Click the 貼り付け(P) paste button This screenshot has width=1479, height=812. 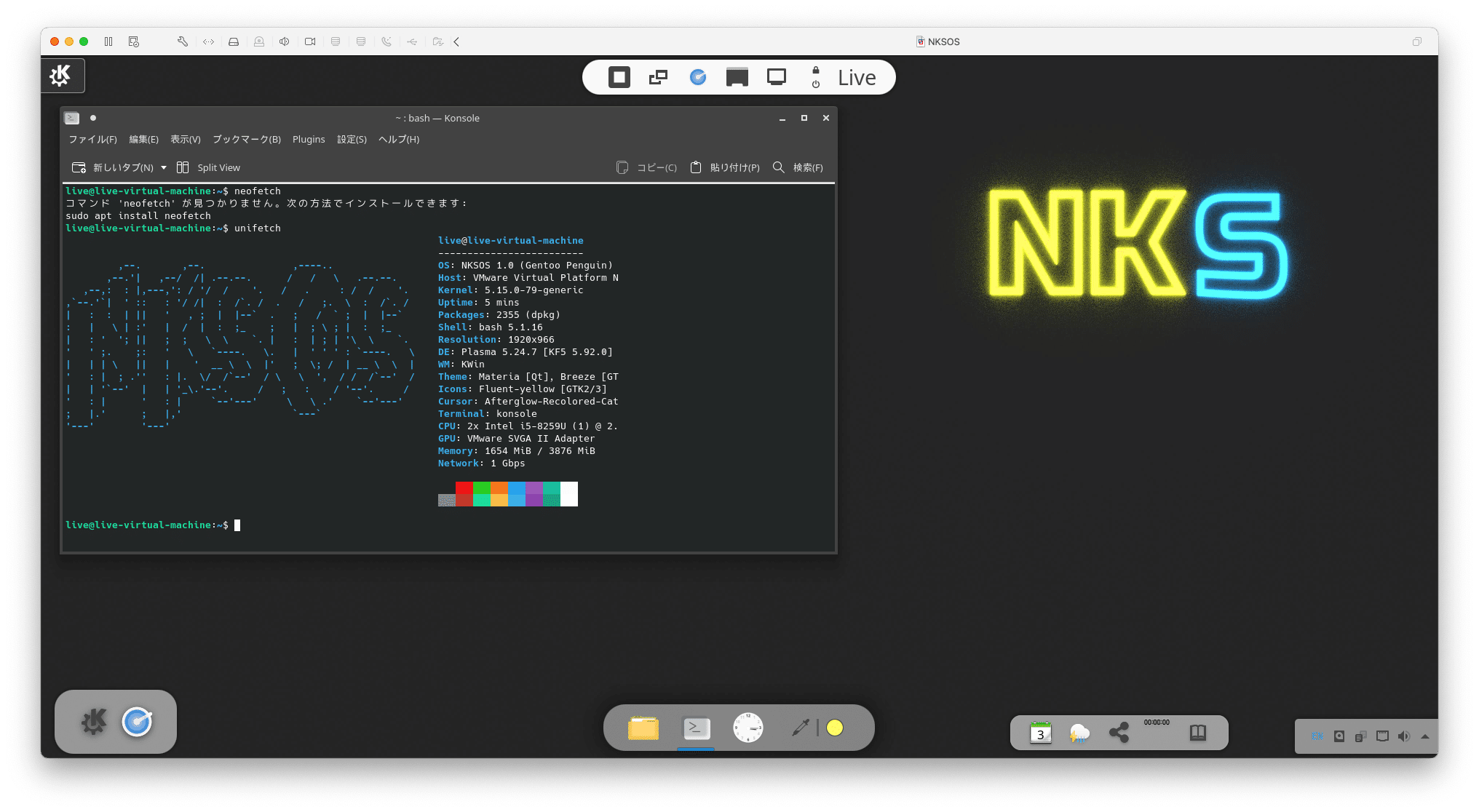[x=725, y=167]
